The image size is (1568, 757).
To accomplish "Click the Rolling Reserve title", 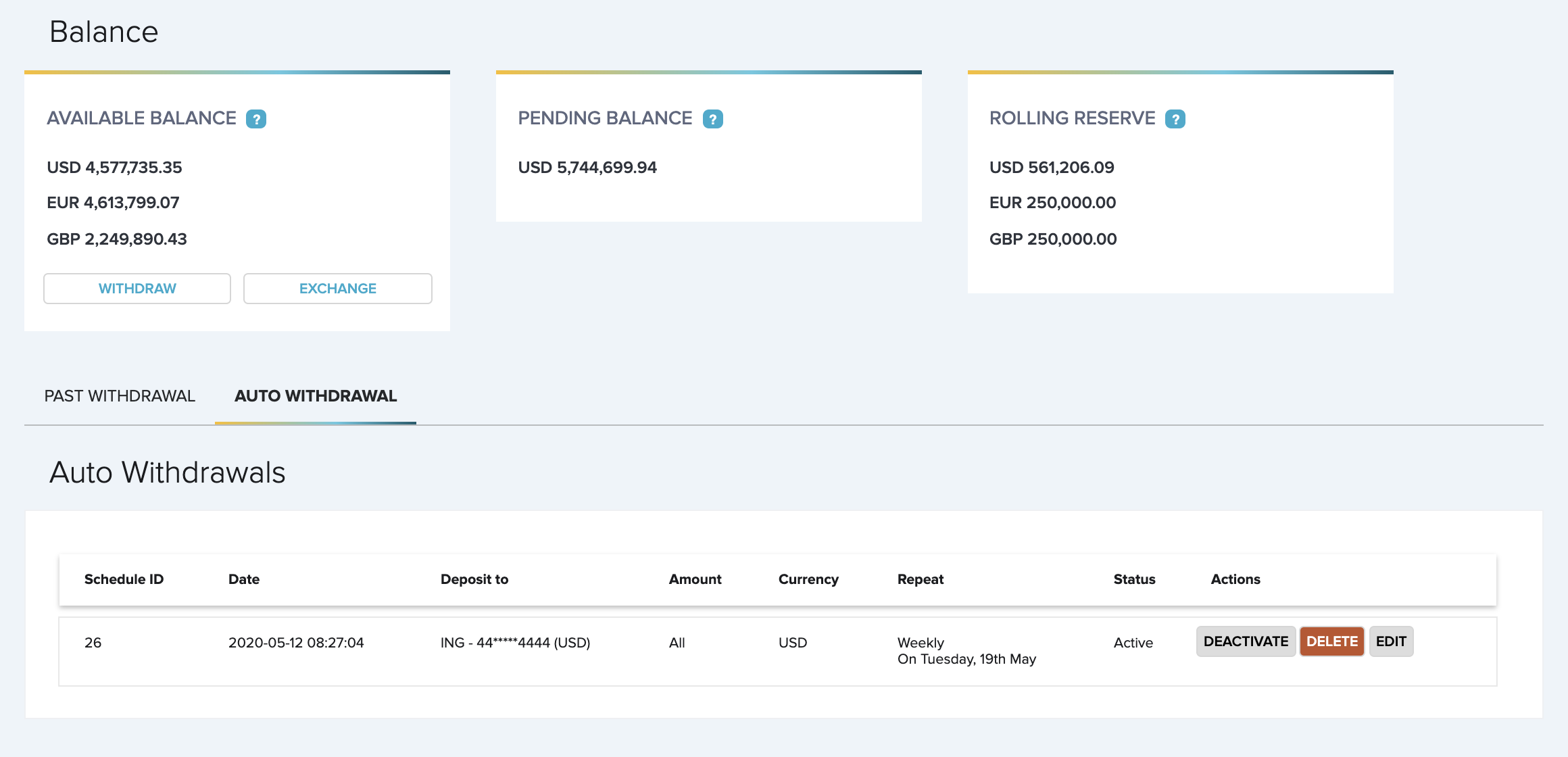I will 1073,118.
